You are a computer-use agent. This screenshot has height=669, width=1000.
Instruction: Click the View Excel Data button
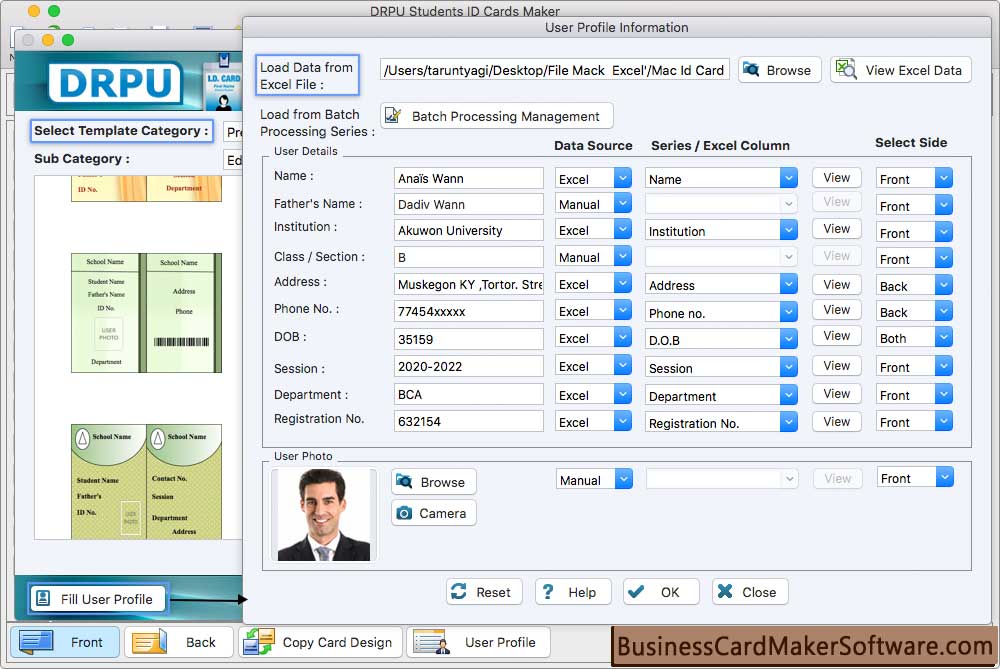pos(901,70)
